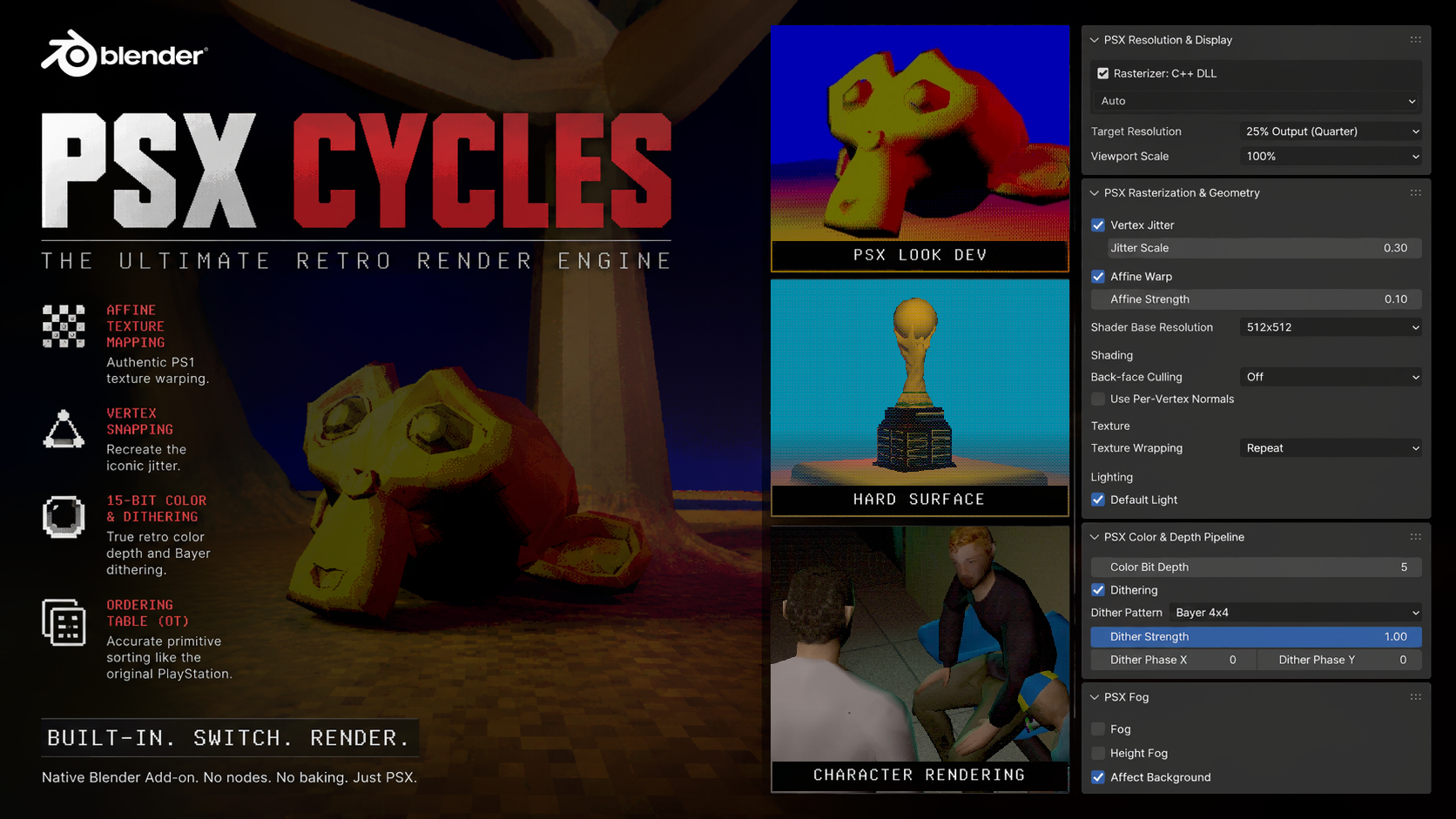Viewport: 1456px width, 819px height.
Task: Click drag-handle dots of PSX Fog panel
Action: [x=1415, y=697]
